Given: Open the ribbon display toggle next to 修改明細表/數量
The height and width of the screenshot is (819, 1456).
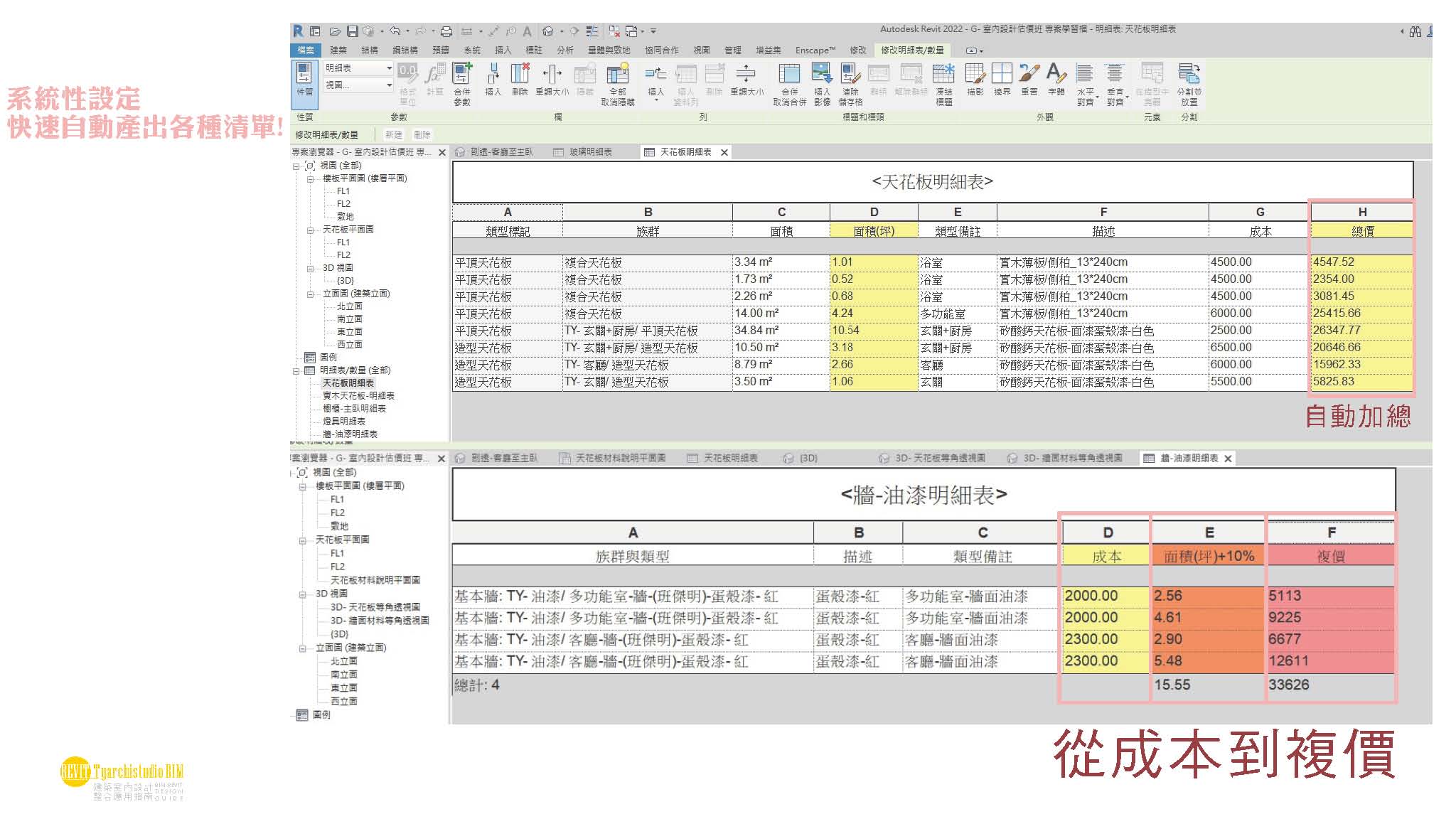Looking at the screenshot, I should click(x=974, y=50).
